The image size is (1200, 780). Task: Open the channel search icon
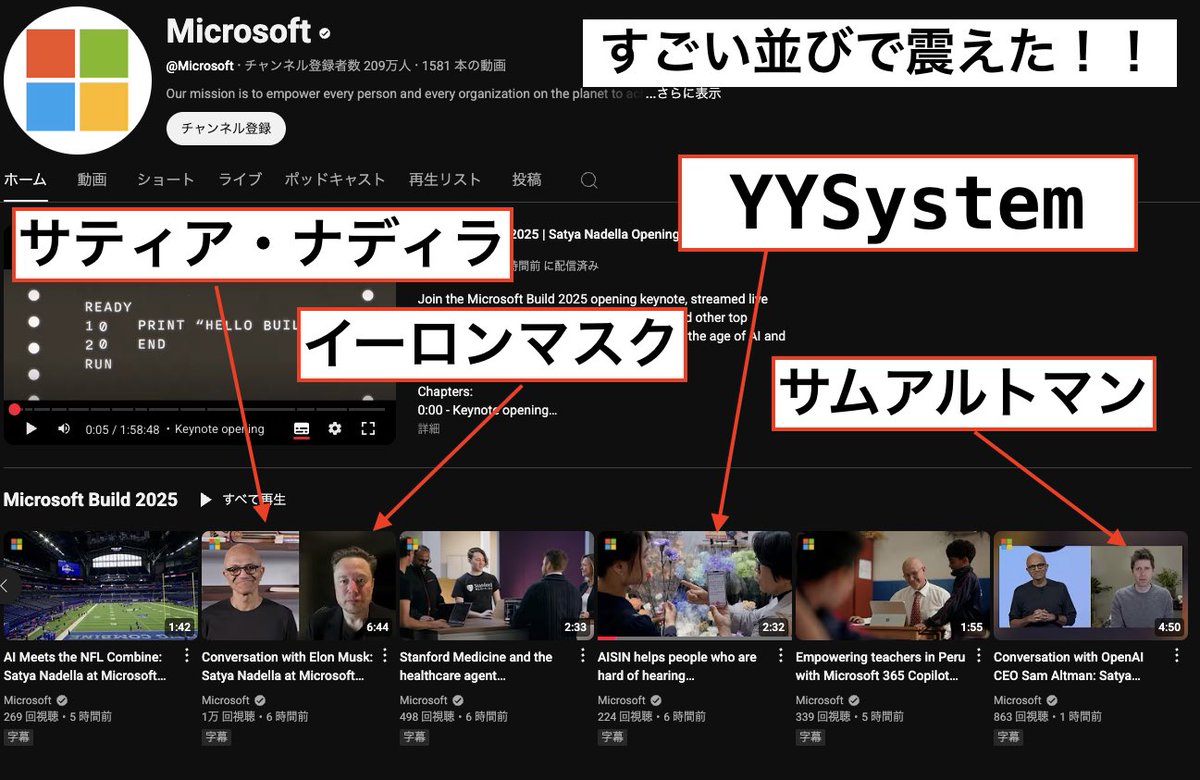coord(588,180)
